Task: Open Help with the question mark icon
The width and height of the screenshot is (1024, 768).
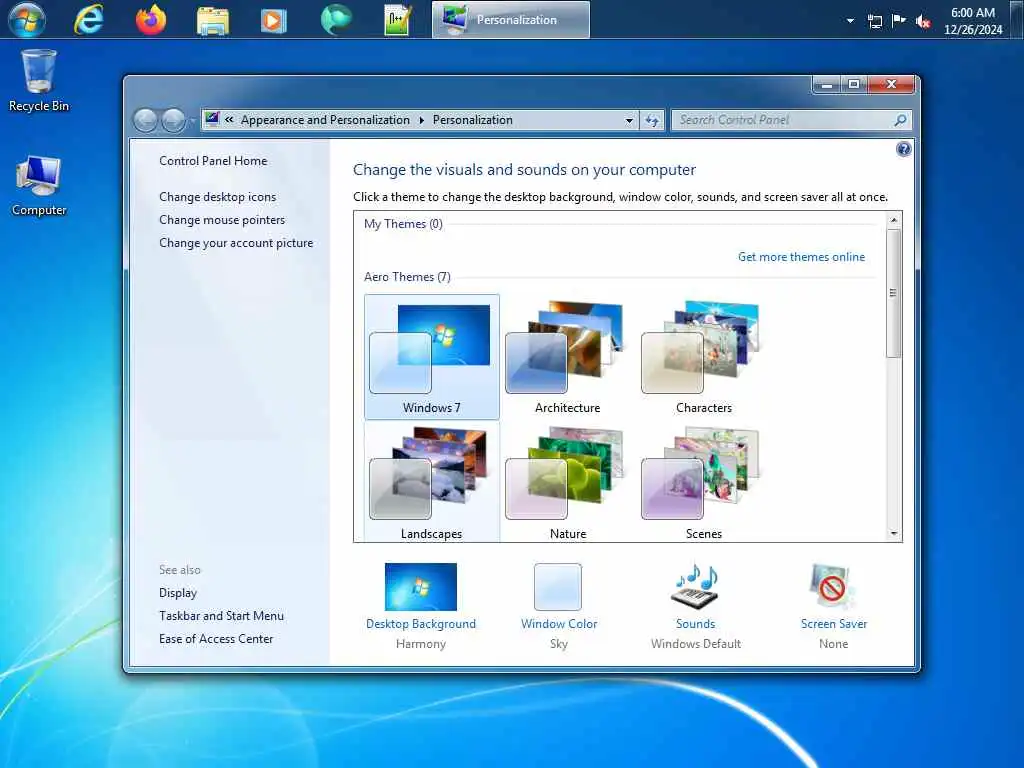Action: (903, 150)
